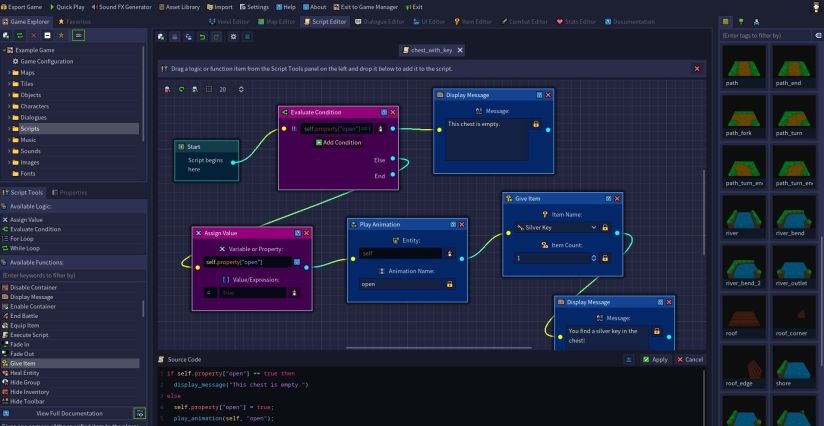The height and width of the screenshot is (426, 824).
Task: Apply the source code changes
Action: pos(656,359)
